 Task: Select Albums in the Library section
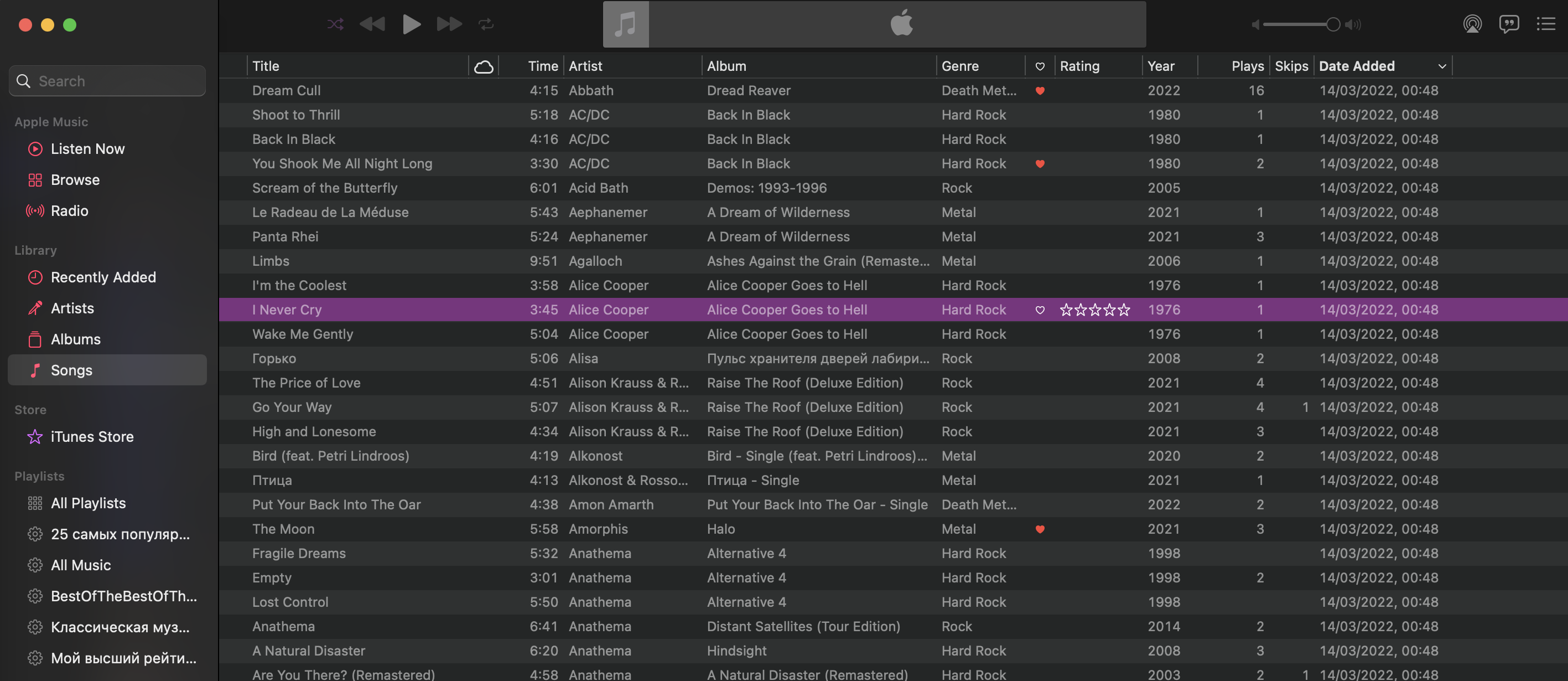pos(75,339)
